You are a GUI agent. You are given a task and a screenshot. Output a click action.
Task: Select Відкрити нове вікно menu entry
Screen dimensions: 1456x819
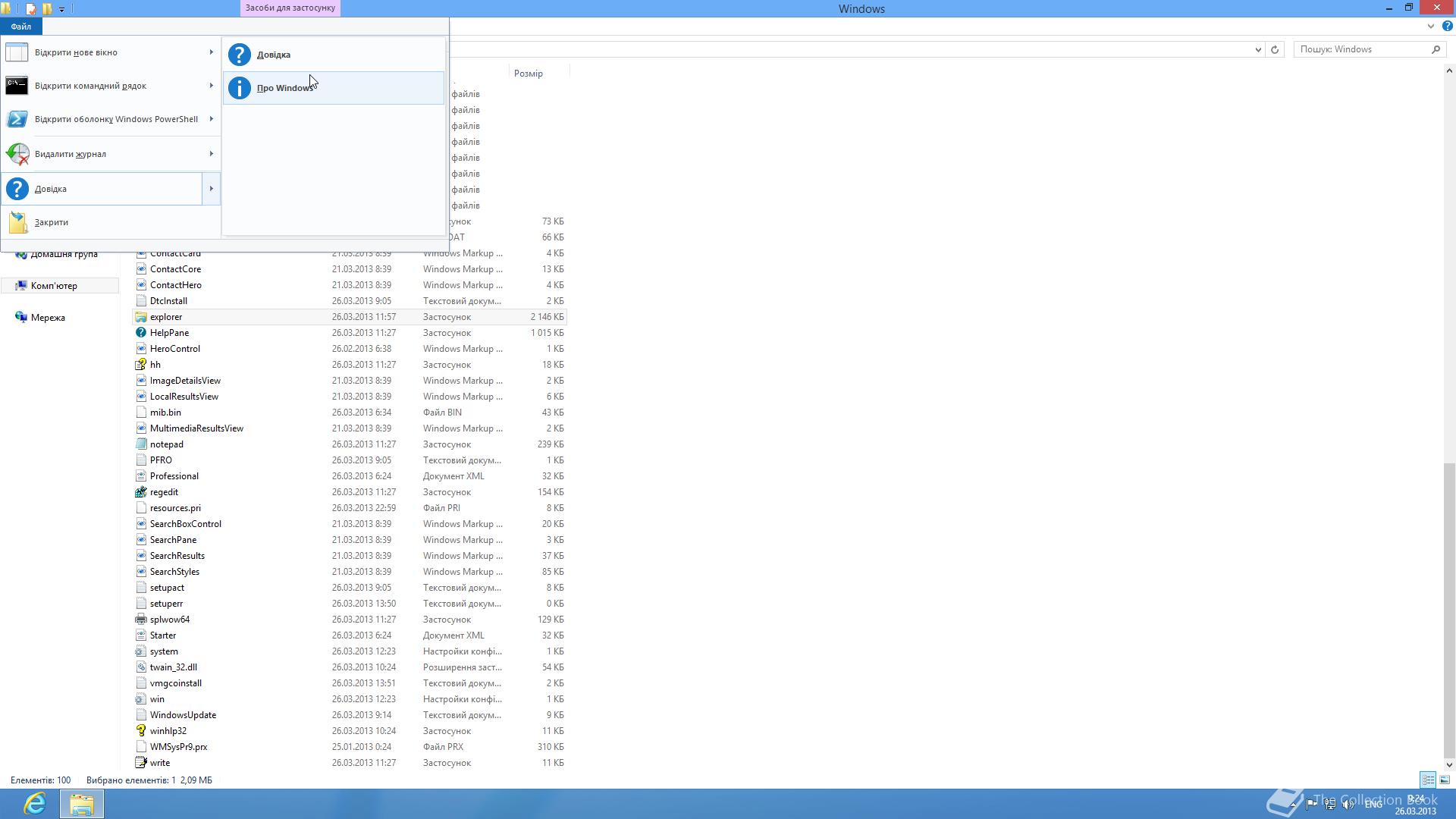pyautogui.click(x=110, y=52)
